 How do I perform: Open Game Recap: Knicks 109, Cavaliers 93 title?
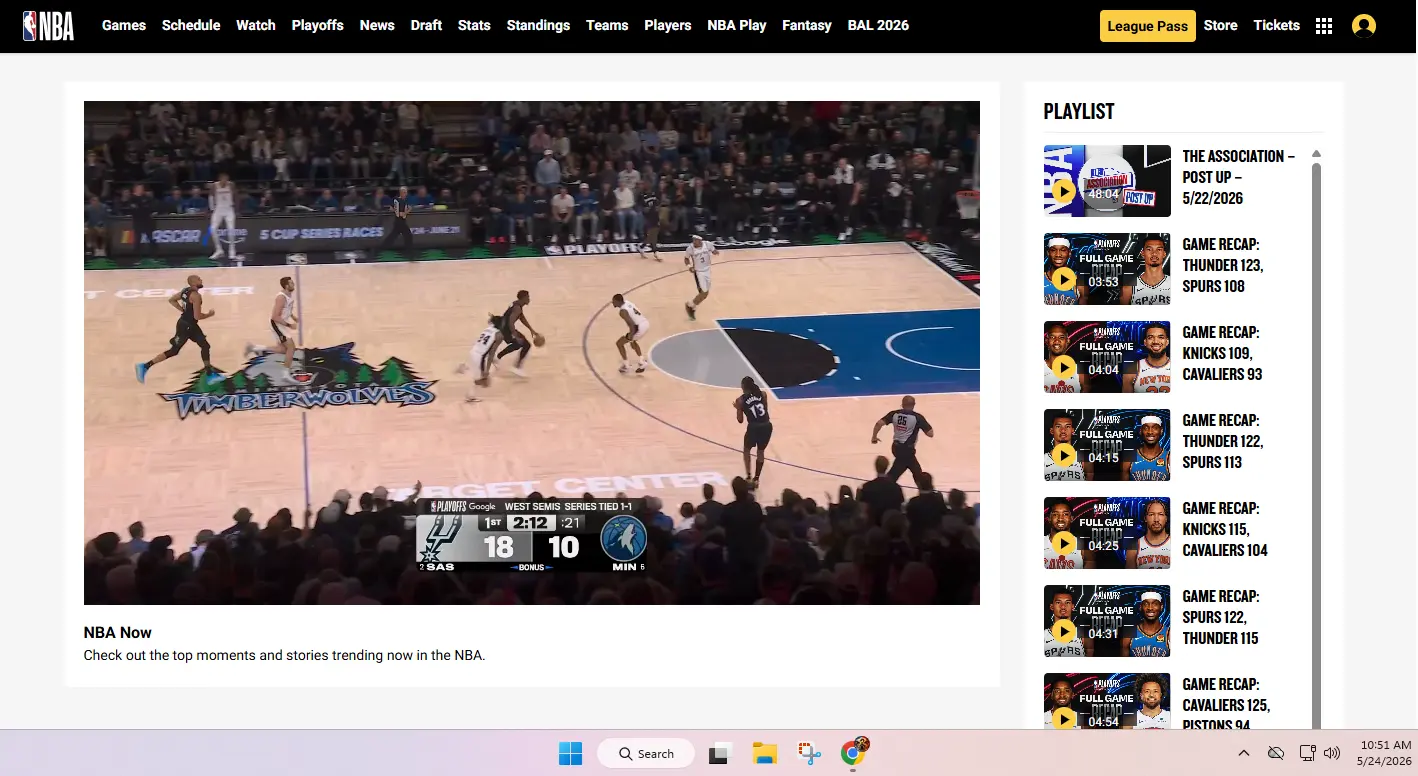coord(1223,353)
